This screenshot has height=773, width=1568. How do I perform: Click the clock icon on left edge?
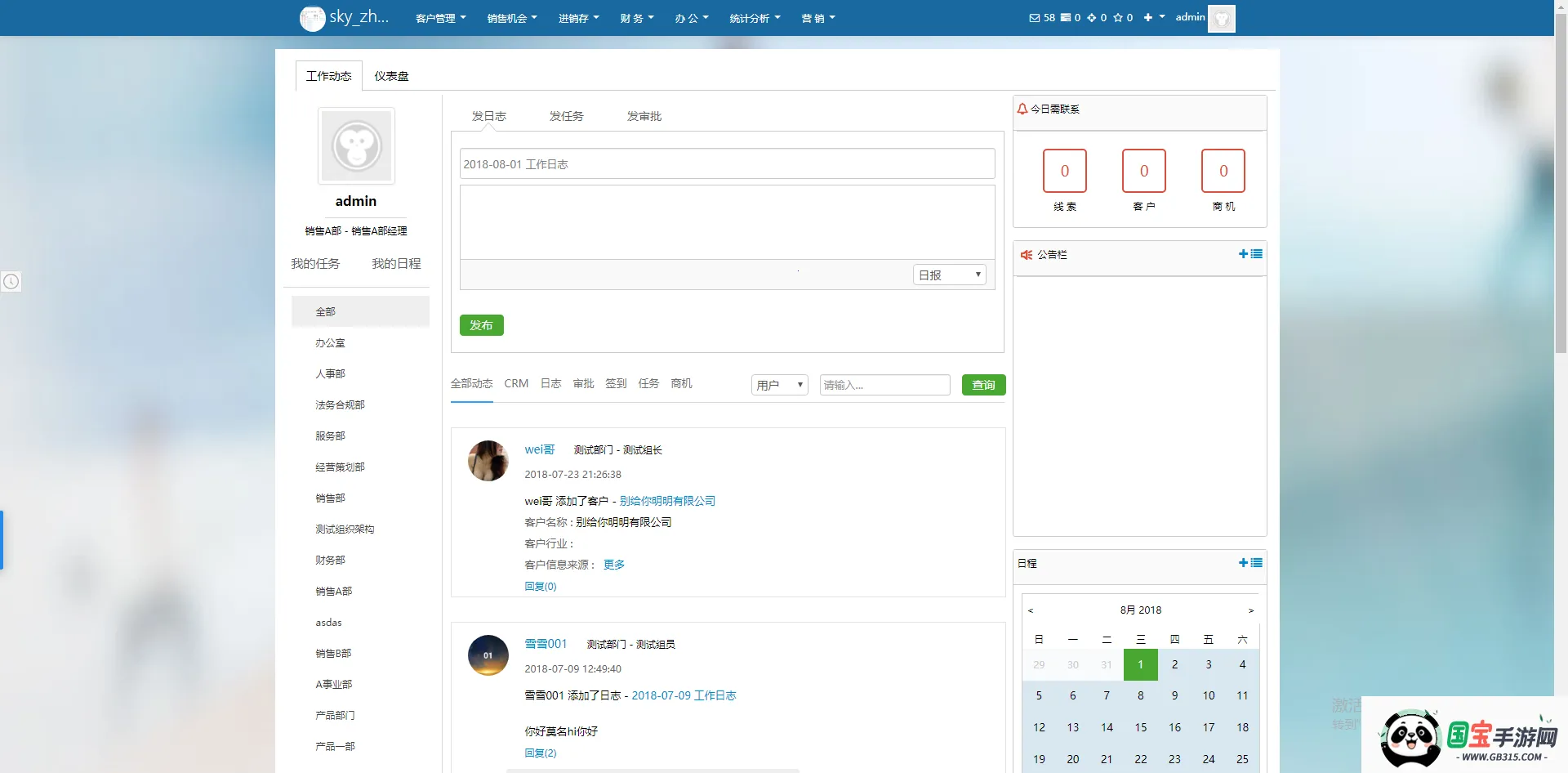(11, 282)
